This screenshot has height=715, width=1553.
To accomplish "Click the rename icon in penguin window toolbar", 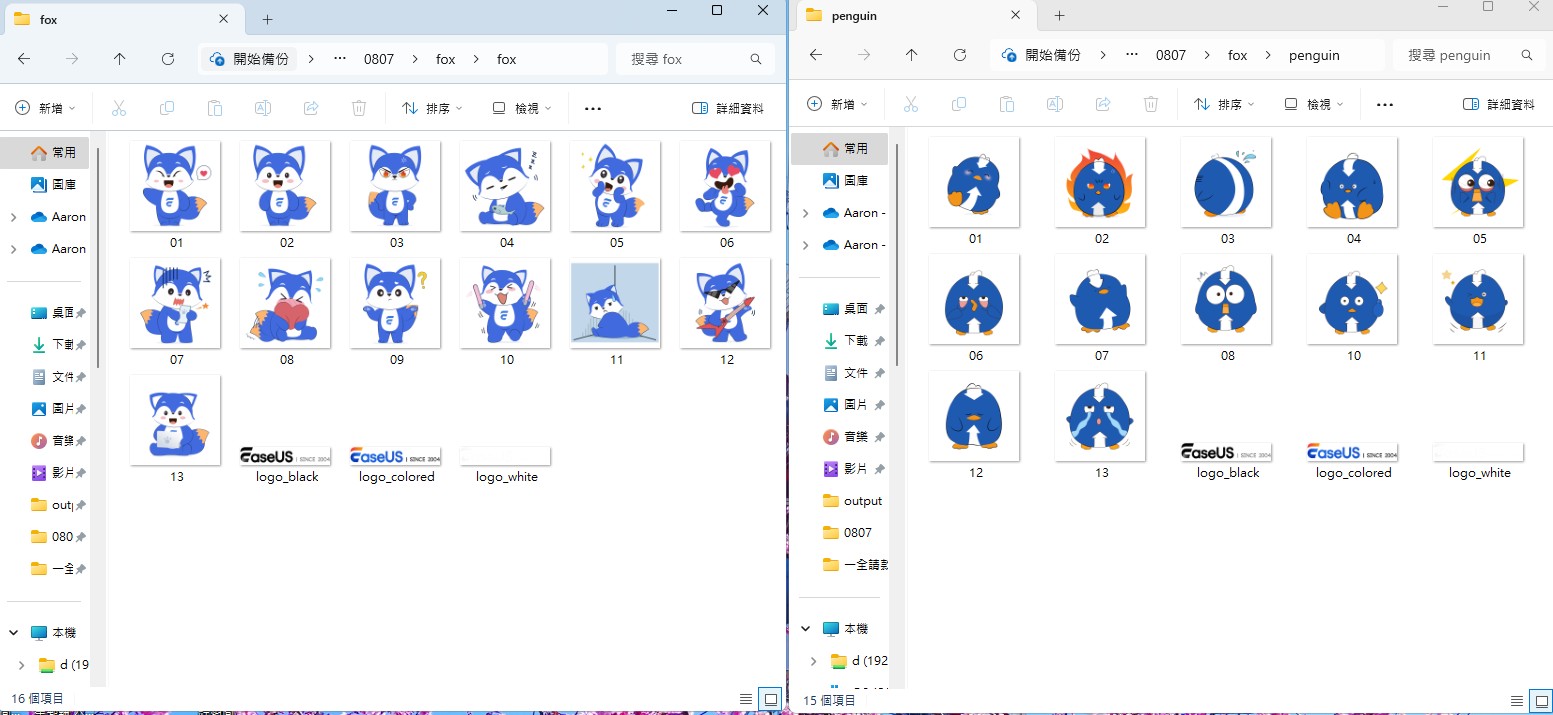I will [x=1055, y=104].
